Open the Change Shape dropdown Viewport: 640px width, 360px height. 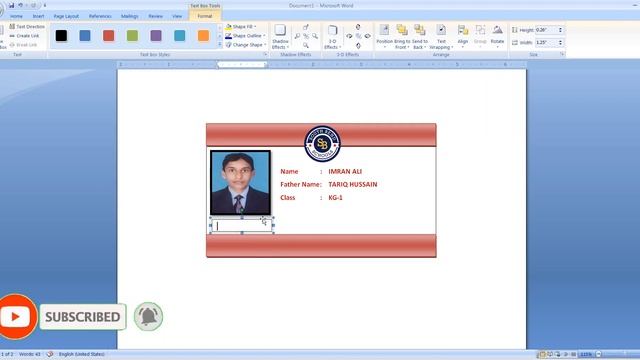click(246, 45)
